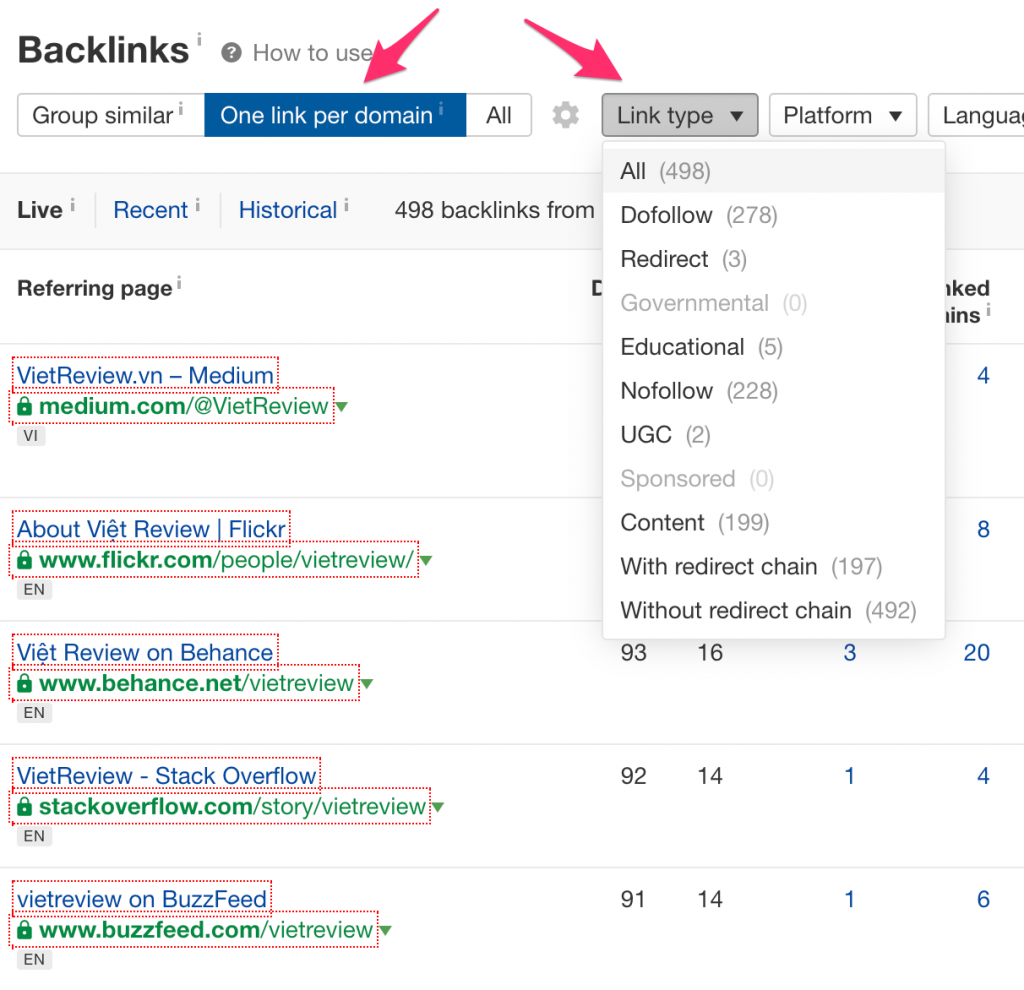
Task: Open Việt Review on Behance title link
Action: pyautogui.click(x=145, y=652)
